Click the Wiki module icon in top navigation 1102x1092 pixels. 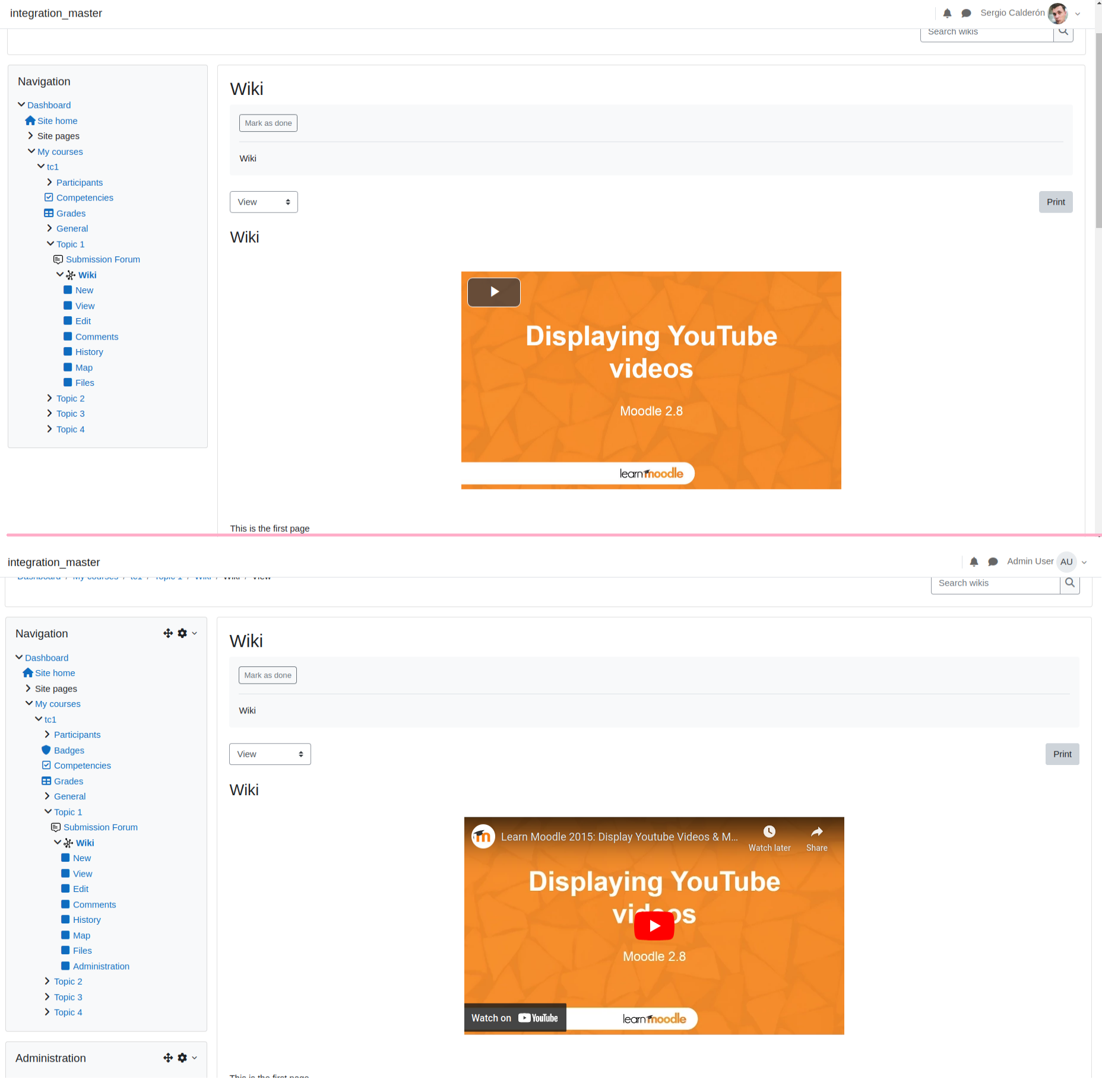coord(71,275)
